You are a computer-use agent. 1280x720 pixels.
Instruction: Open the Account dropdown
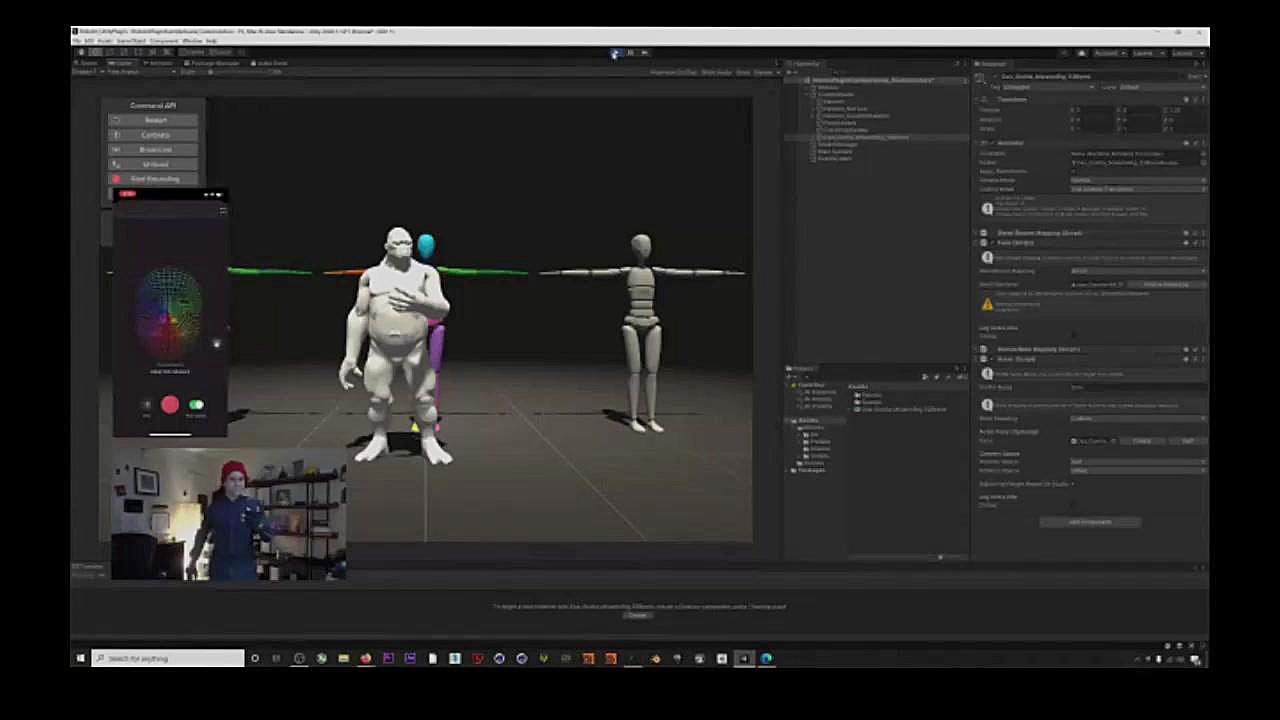tap(1108, 53)
